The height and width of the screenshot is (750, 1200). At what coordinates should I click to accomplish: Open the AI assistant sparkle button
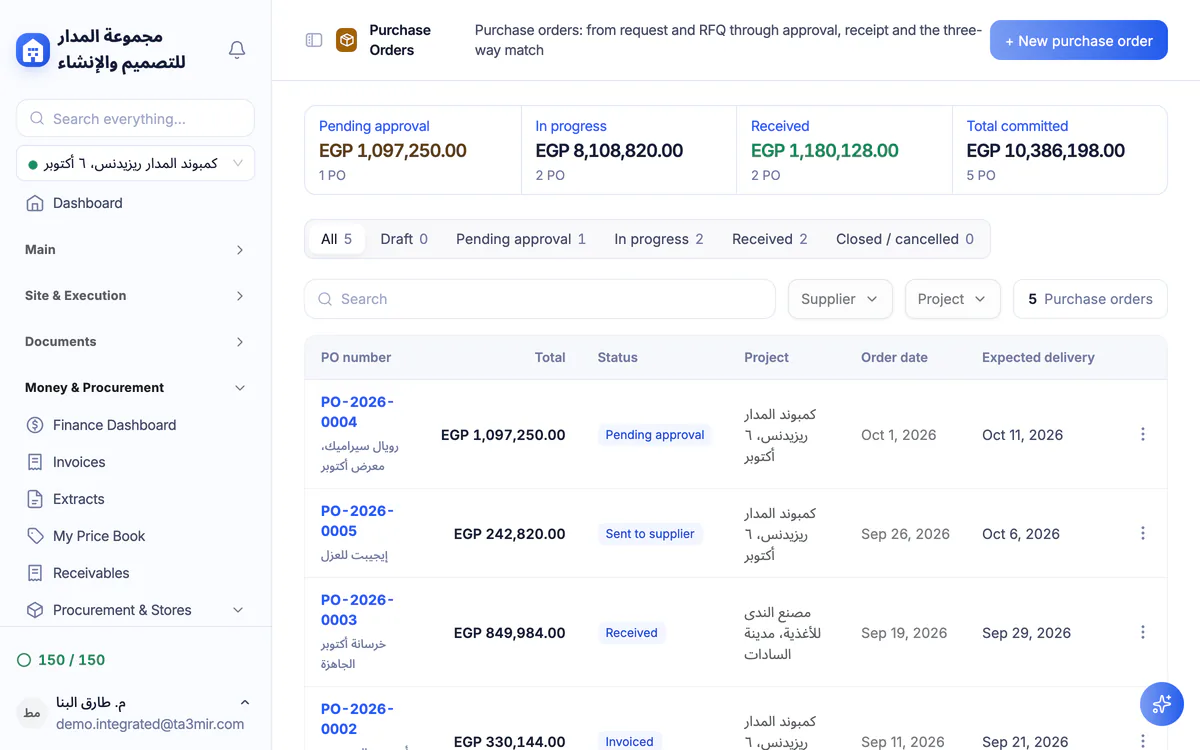(1162, 704)
